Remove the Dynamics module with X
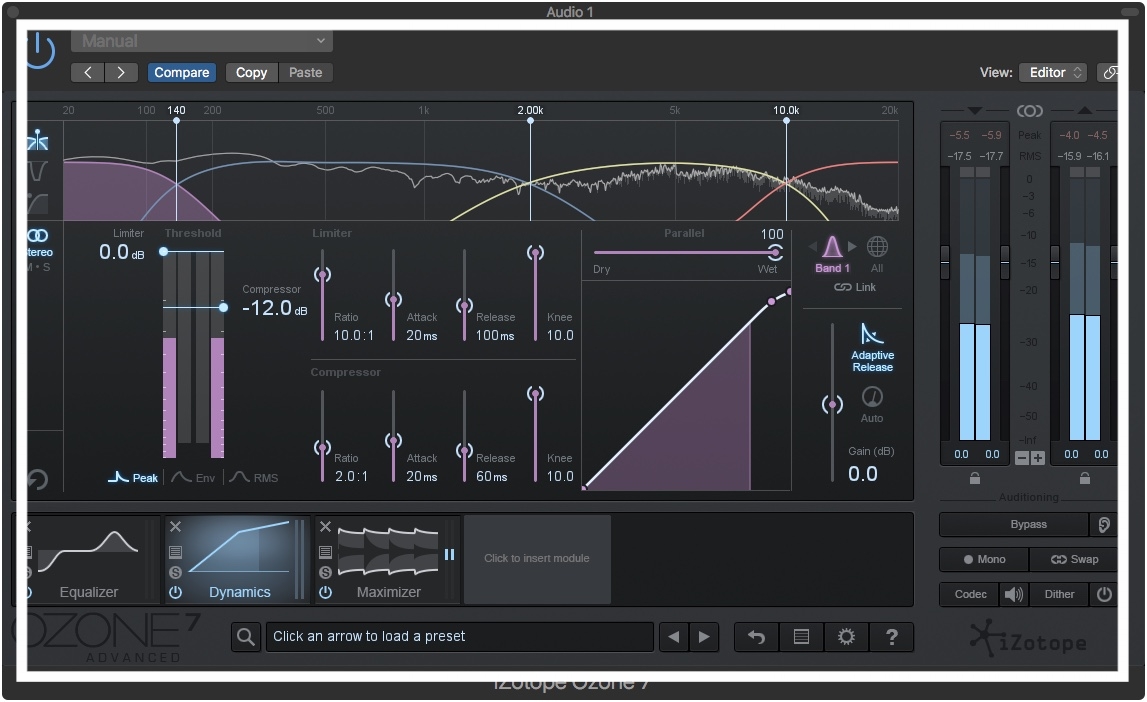This screenshot has height=702, width=1147. point(176,526)
